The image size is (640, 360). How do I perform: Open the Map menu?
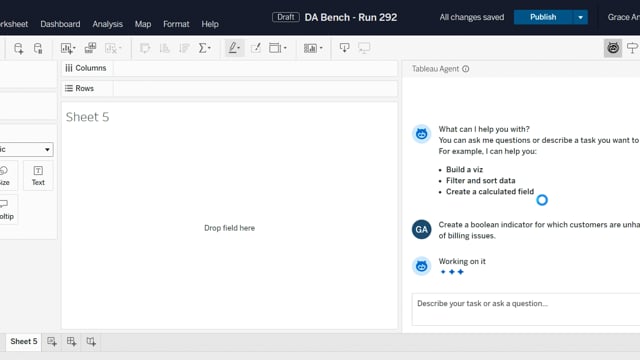click(x=143, y=24)
